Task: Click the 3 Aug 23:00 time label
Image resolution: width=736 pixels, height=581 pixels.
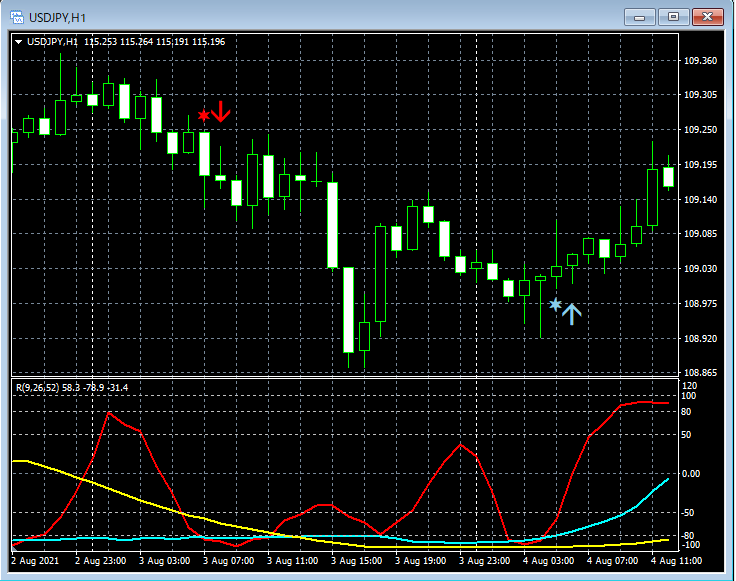Action: click(484, 561)
